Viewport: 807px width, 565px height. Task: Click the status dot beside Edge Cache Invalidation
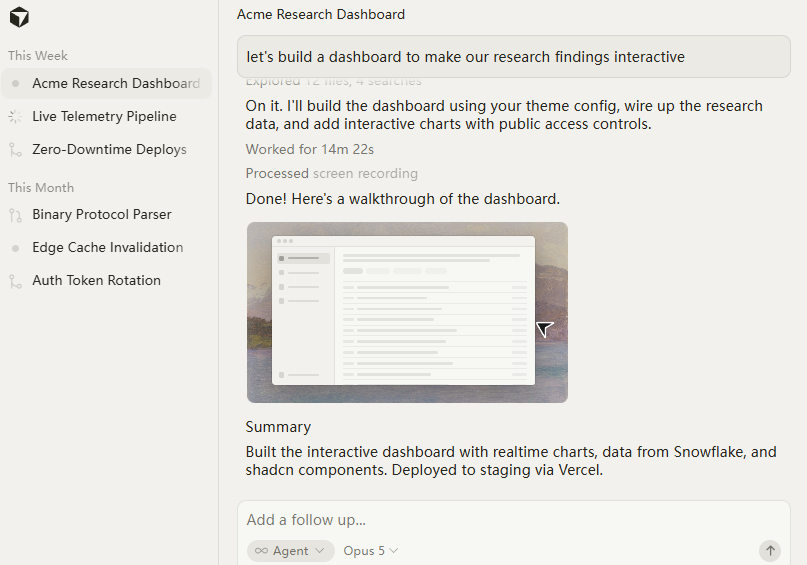point(15,248)
